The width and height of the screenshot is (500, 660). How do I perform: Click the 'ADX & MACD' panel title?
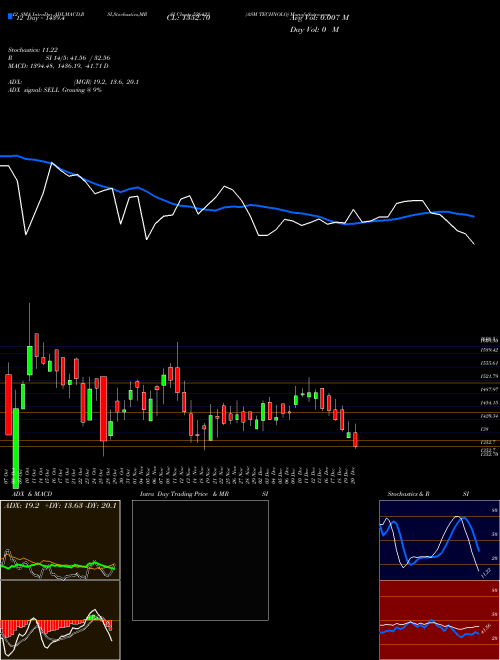point(32,494)
